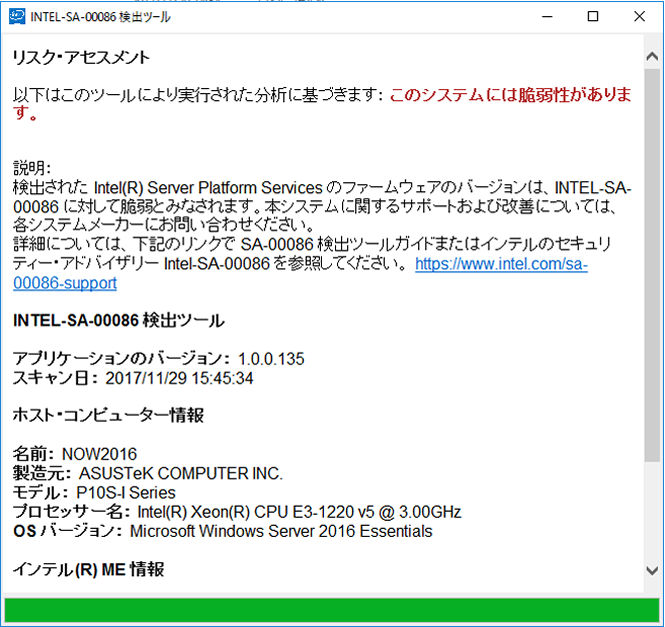Click the green progress bar at bottom
The image size is (665, 627).
point(332,610)
